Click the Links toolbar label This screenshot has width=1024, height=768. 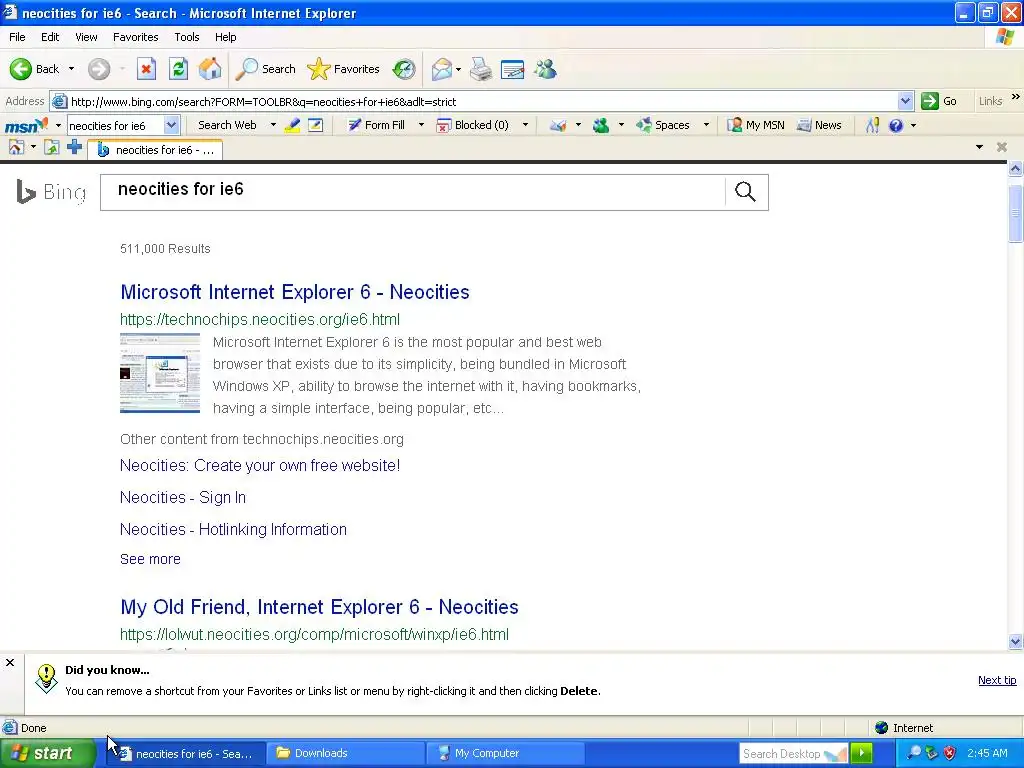click(990, 101)
